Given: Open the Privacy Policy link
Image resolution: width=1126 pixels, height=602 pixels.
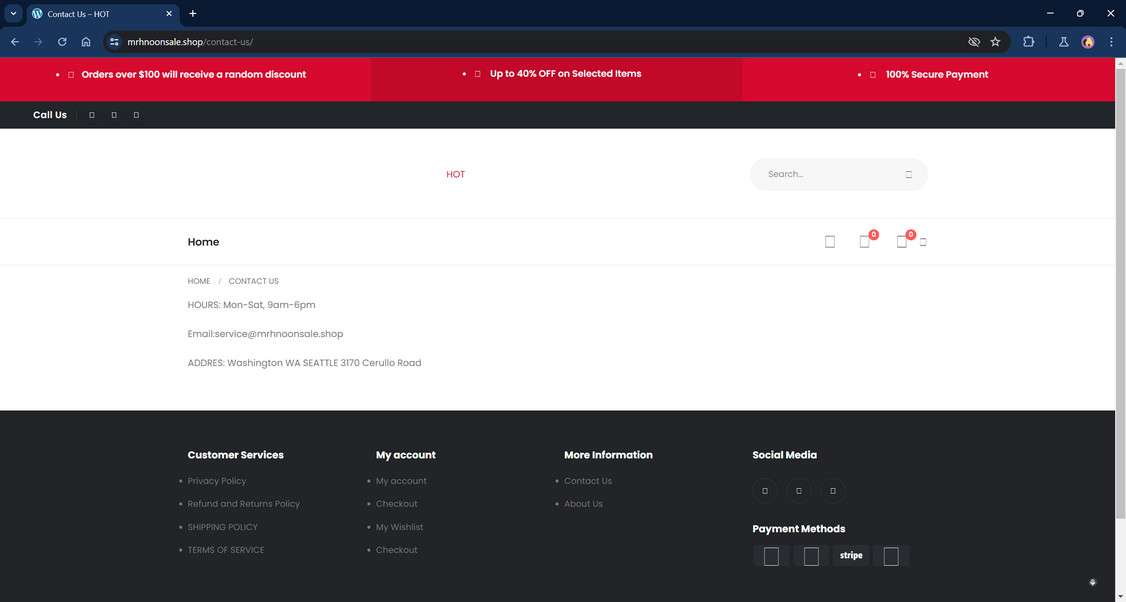Looking at the screenshot, I should point(216,481).
